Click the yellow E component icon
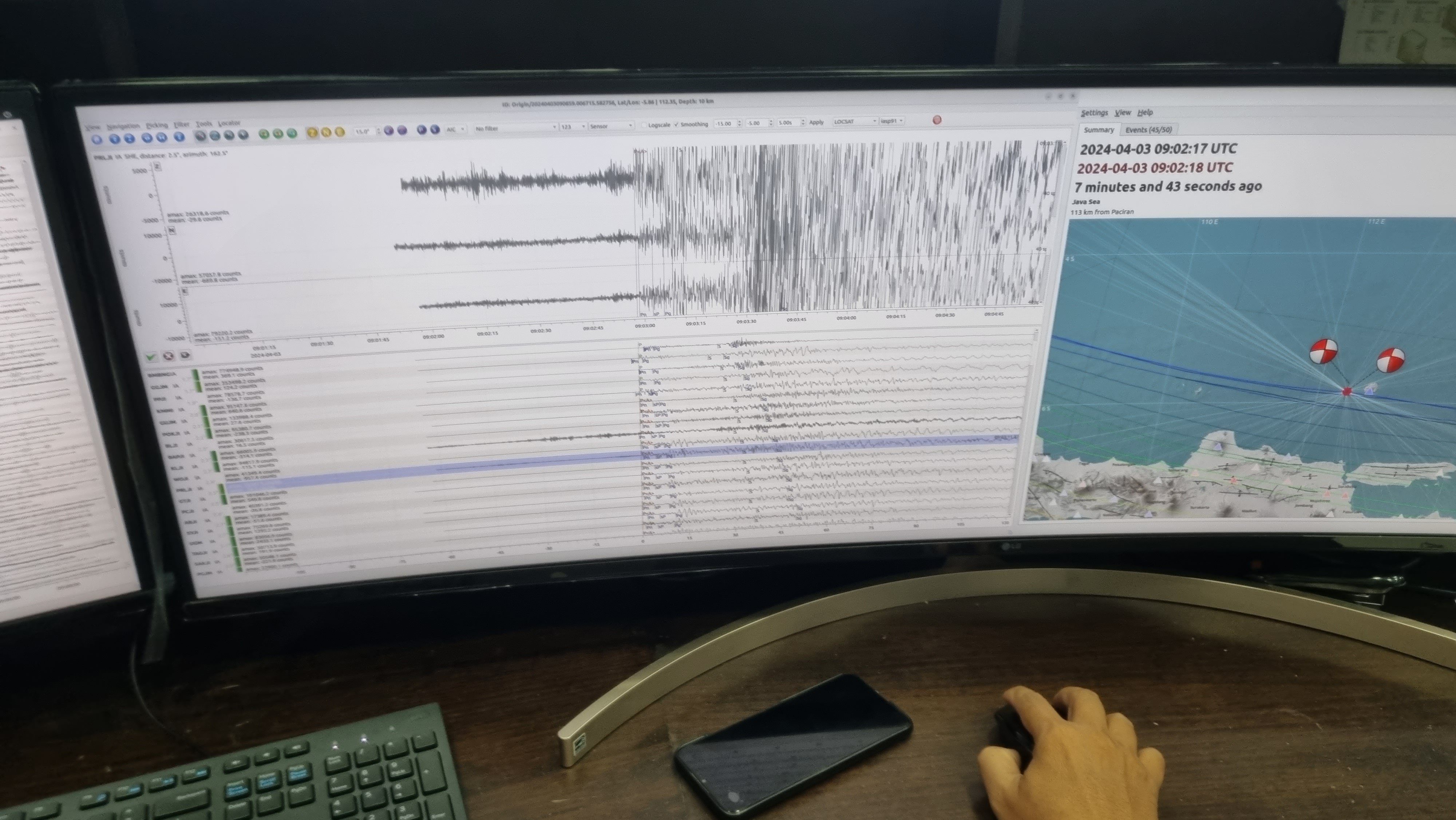The image size is (1456, 820). (340, 132)
